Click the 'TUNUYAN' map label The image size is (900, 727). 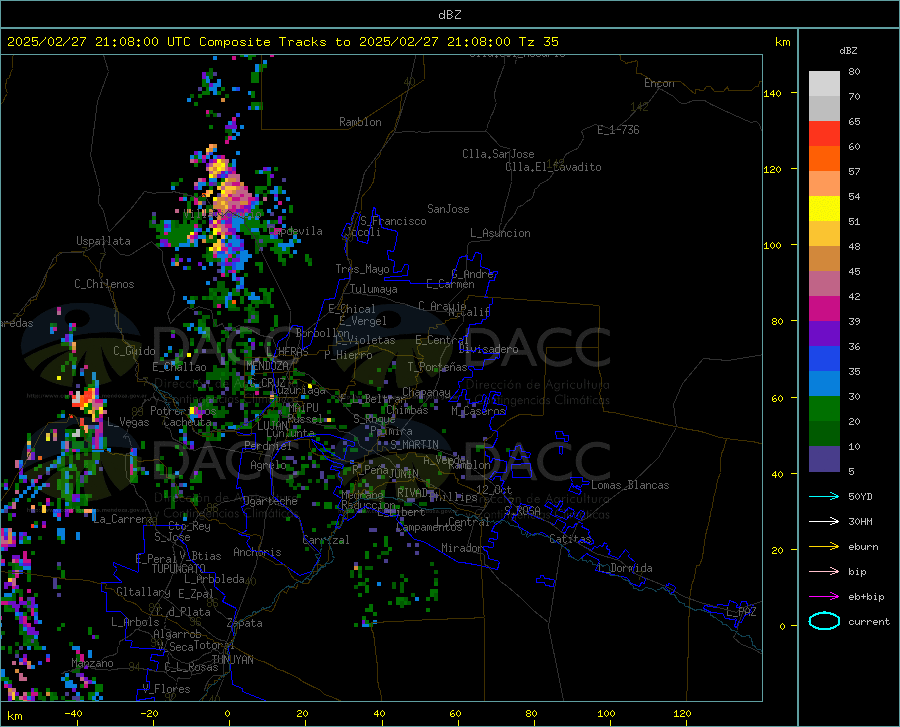pyautogui.click(x=232, y=660)
